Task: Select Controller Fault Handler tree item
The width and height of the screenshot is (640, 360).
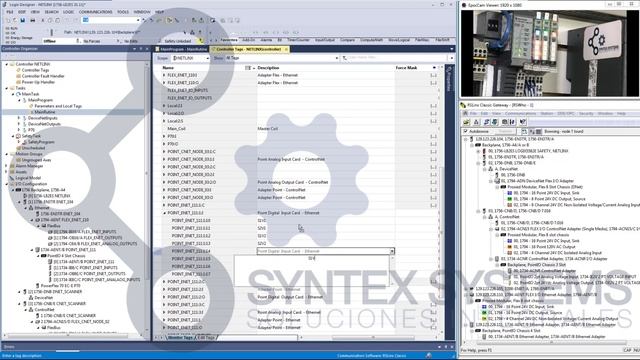Action: (x=43, y=76)
